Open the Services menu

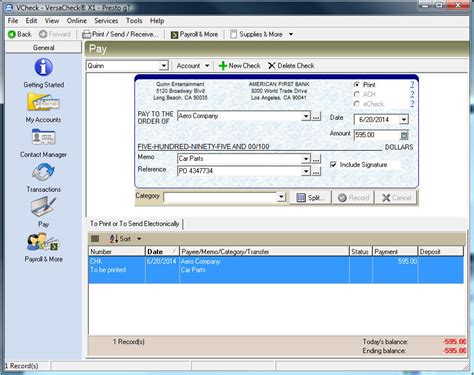106,21
